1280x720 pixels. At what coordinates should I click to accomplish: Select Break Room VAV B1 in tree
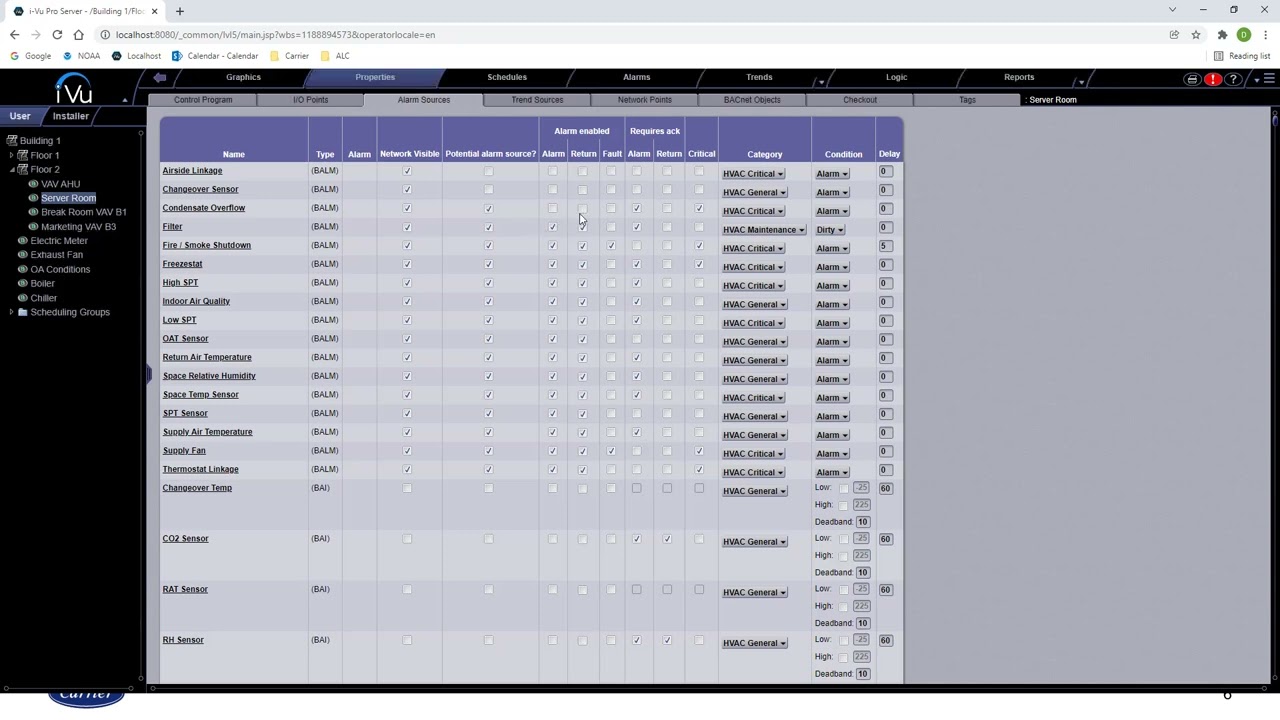[84, 212]
